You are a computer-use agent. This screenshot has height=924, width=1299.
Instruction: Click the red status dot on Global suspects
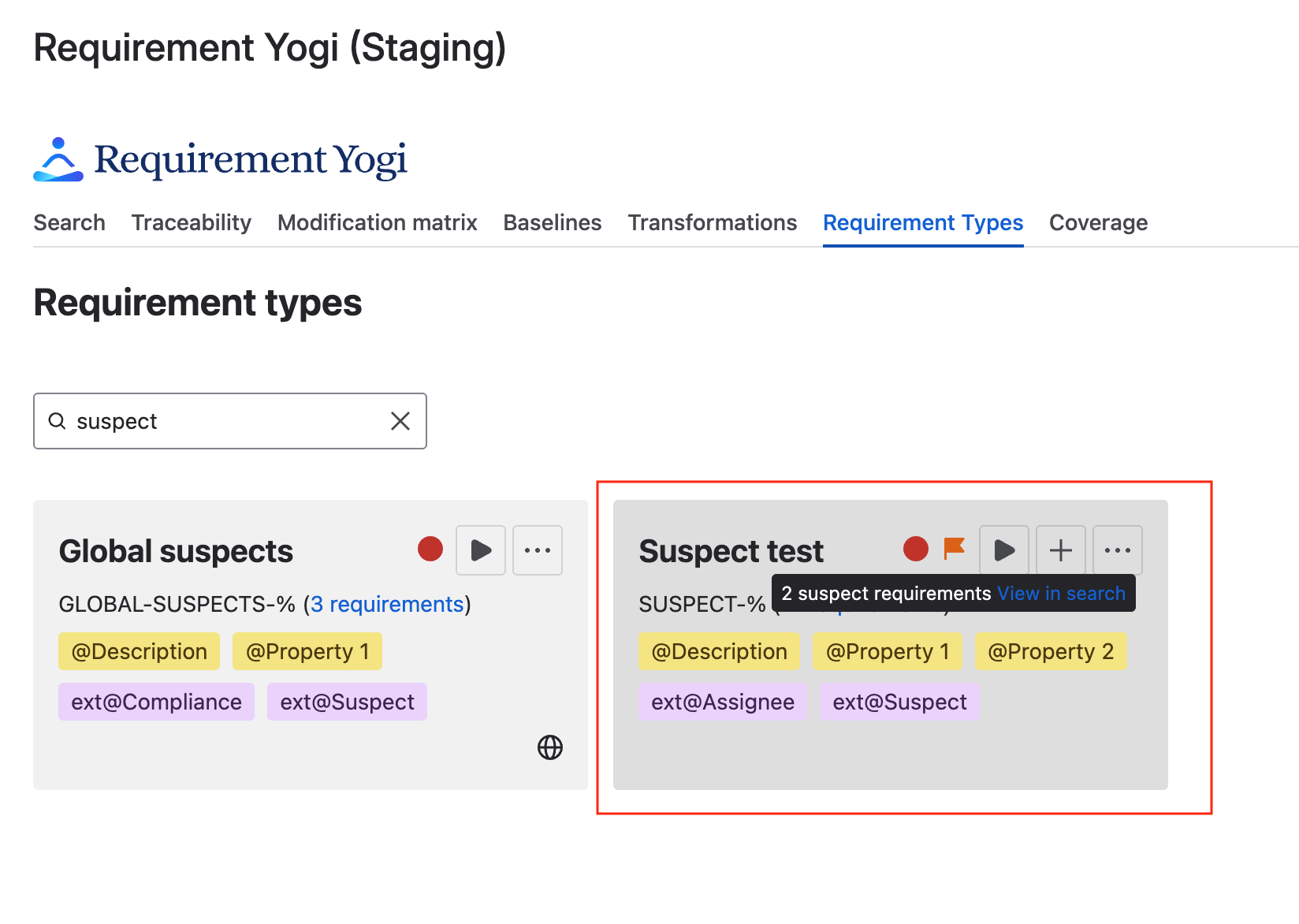point(430,549)
